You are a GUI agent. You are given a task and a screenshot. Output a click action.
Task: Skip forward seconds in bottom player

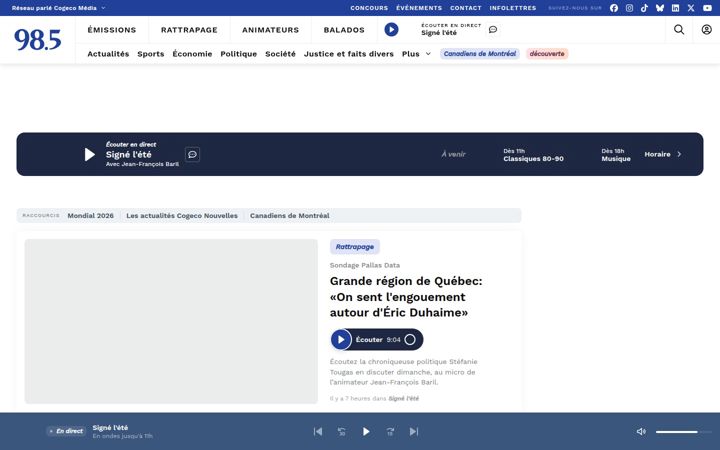pyautogui.click(x=390, y=431)
